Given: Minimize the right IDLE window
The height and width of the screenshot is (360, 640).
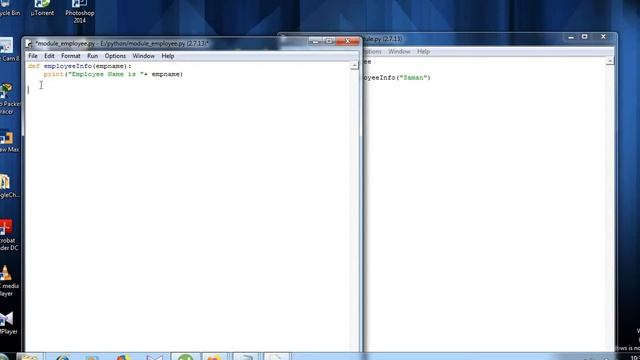Looking at the screenshot, I should coord(571,37).
